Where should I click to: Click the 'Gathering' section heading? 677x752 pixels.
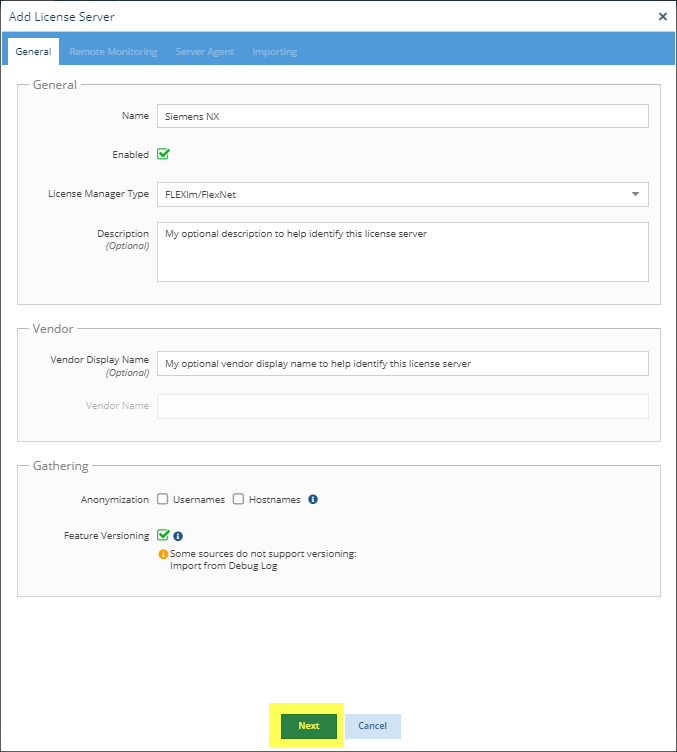pos(60,466)
